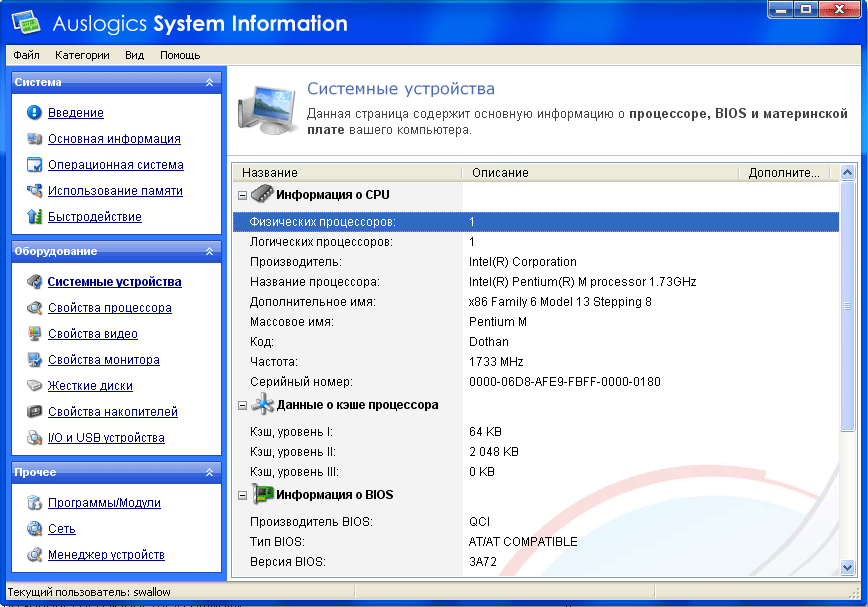
Task: Click the CPU chip icon in Информация о CPU
Action: coord(262,194)
